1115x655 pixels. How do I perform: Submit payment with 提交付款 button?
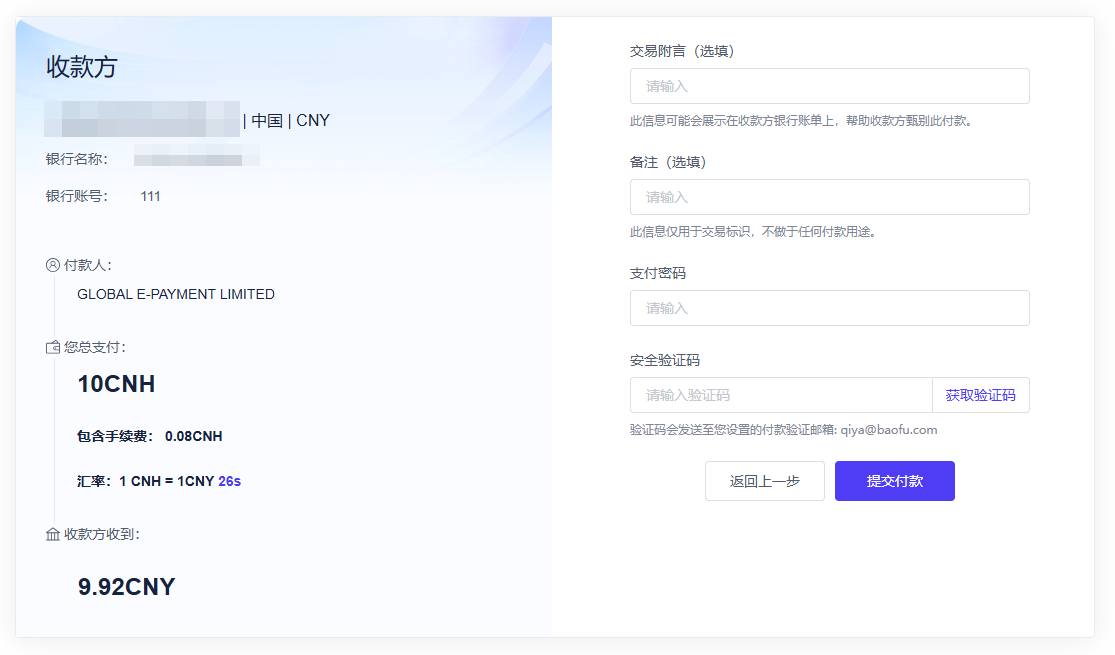tap(894, 481)
